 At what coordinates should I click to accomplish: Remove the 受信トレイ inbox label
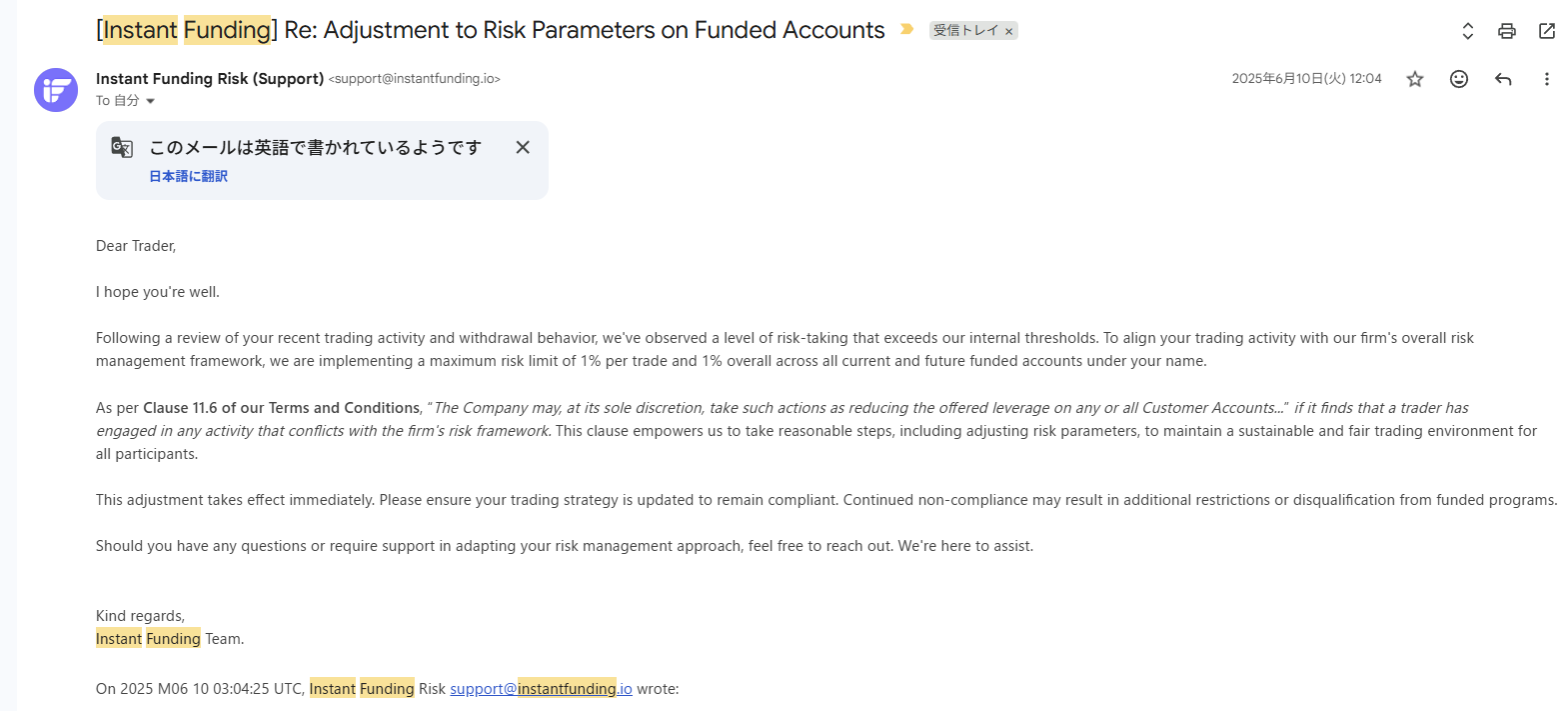point(1009,32)
